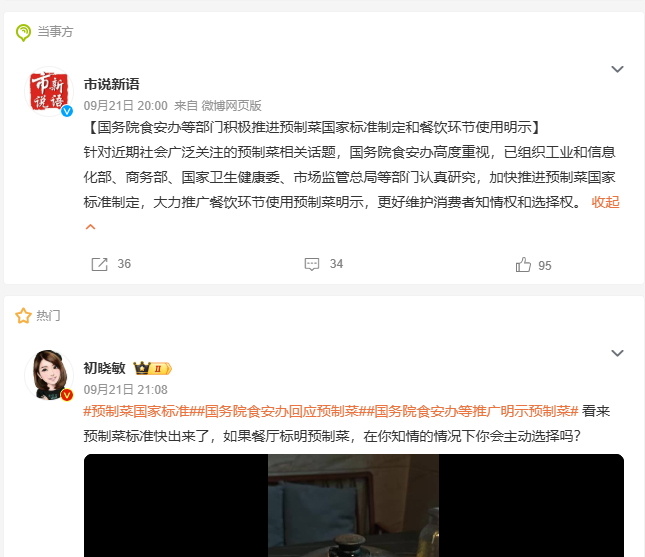The image size is (645, 557).
Task: Click the crown membership badge next to 初晓敏
Action: click(152, 368)
